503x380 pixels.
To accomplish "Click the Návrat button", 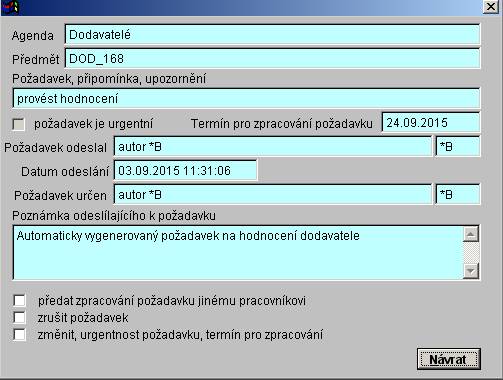I will 449,359.
